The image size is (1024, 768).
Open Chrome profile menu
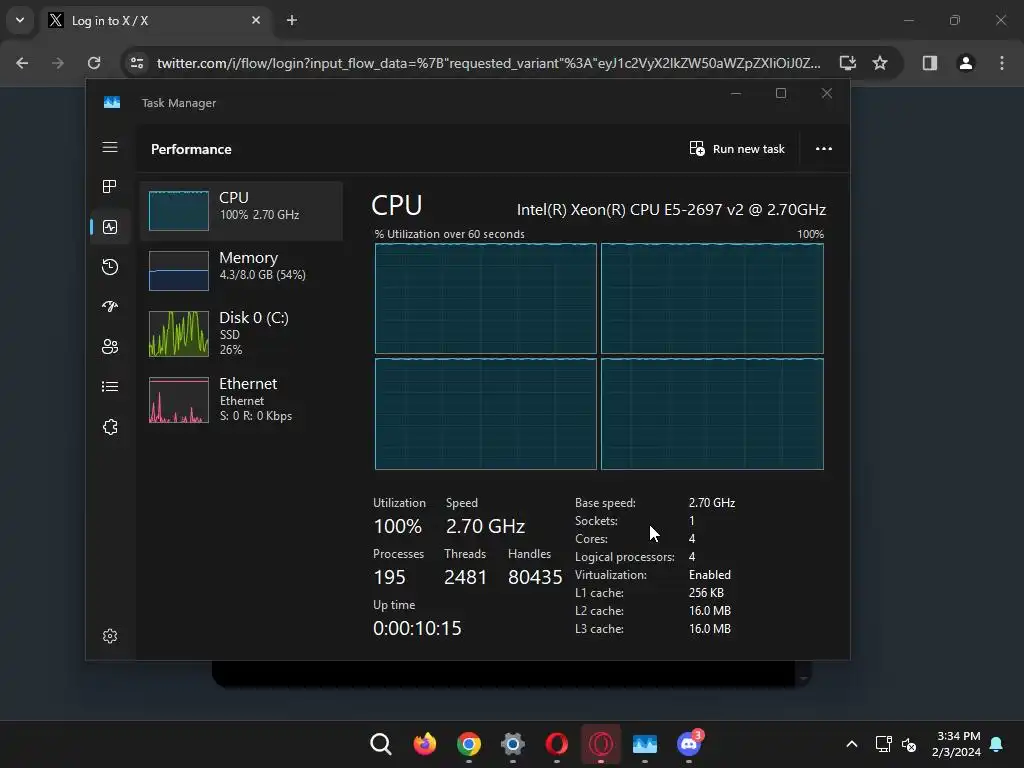click(966, 63)
